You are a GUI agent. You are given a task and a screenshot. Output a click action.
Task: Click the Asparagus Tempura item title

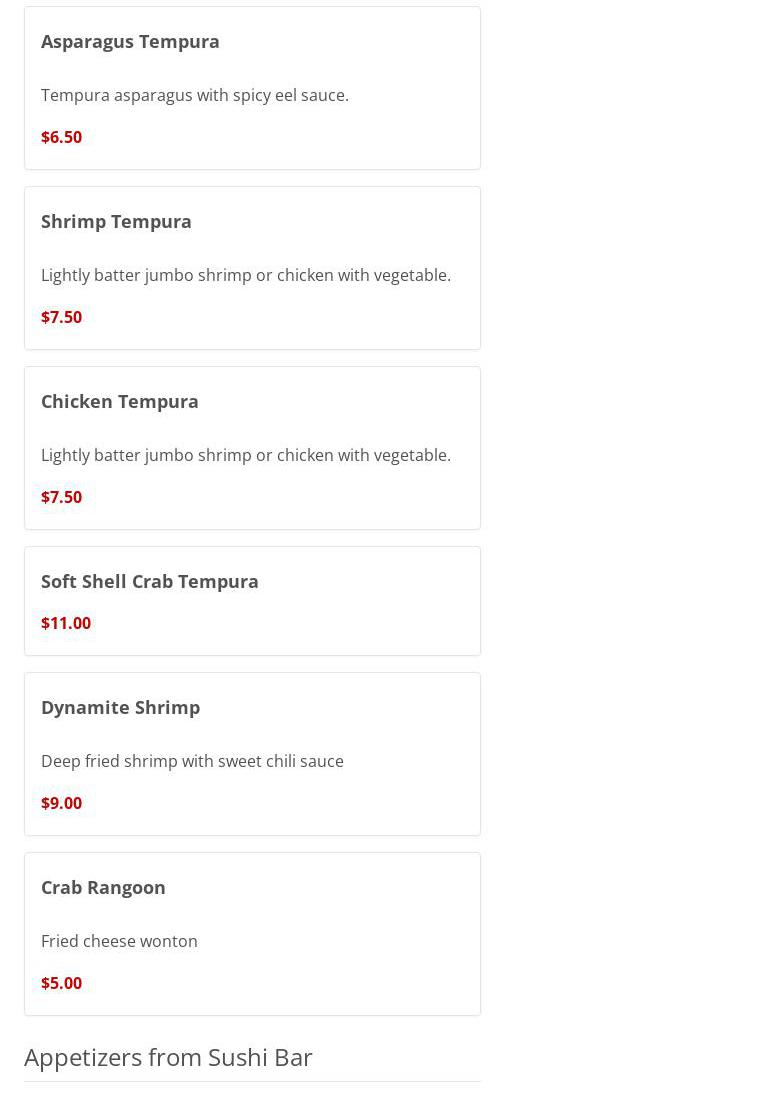pyautogui.click(x=130, y=41)
